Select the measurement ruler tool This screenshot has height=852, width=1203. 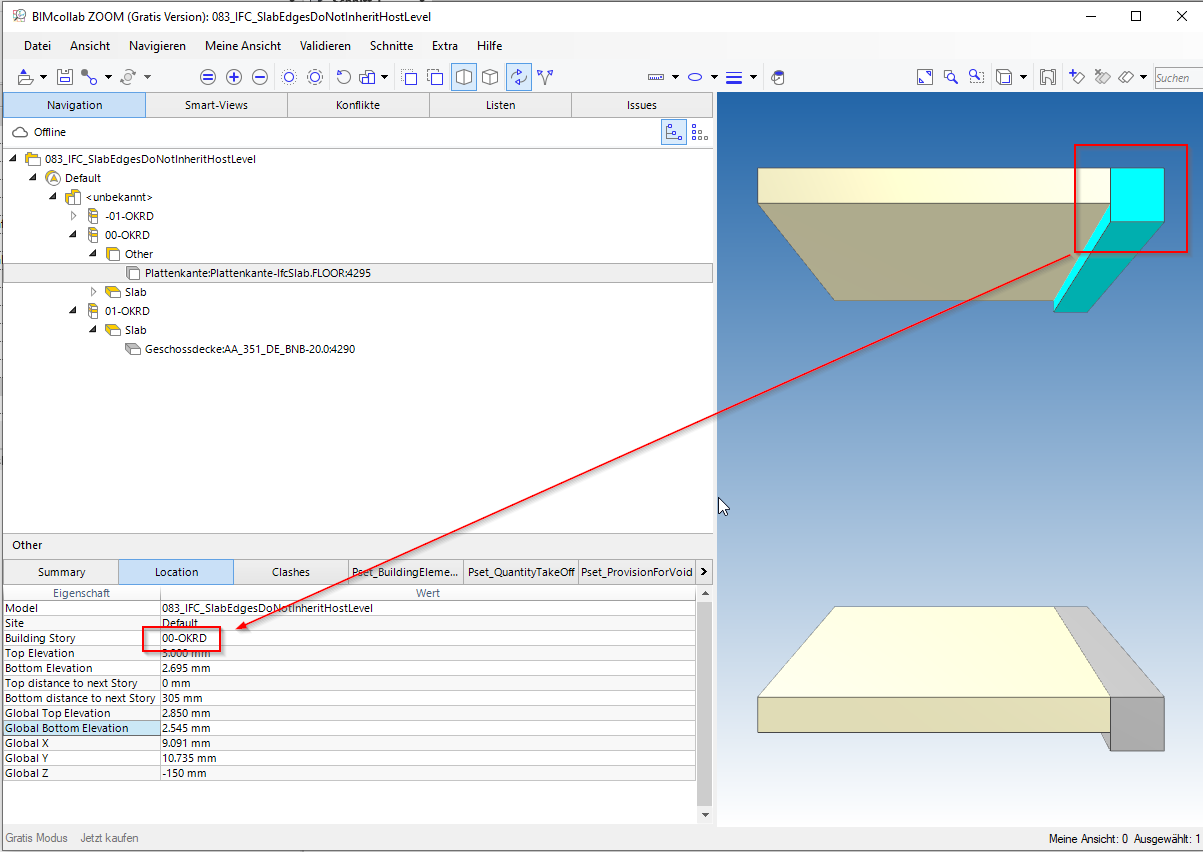point(655,77)
